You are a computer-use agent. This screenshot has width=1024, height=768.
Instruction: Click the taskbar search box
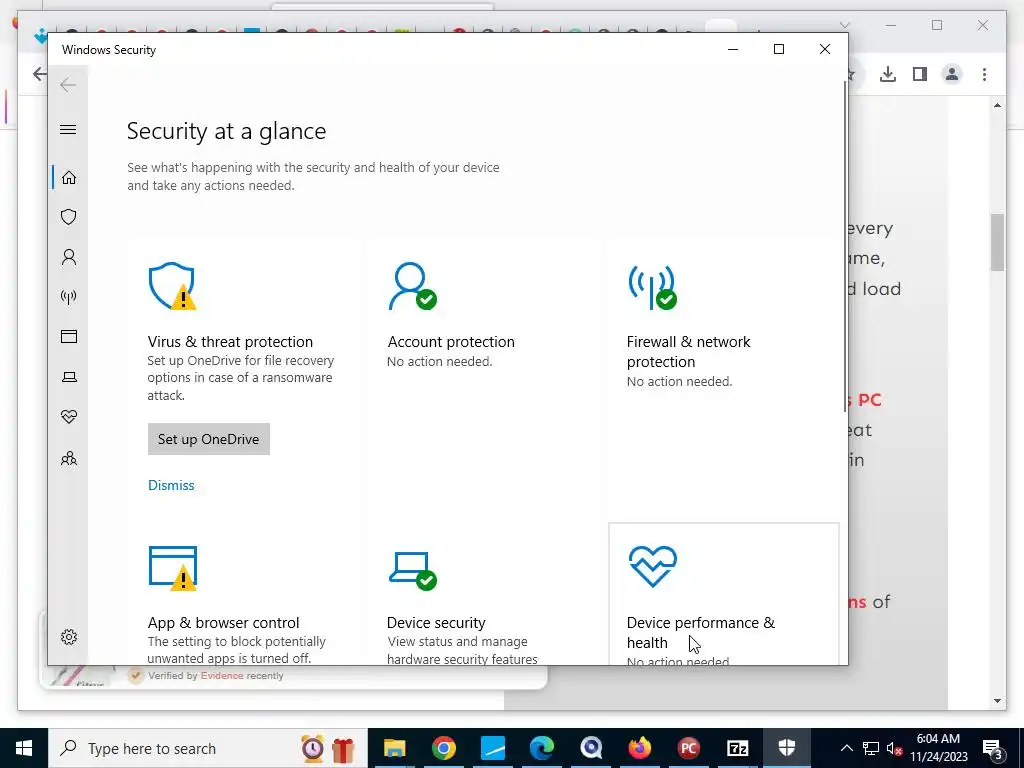208,748
